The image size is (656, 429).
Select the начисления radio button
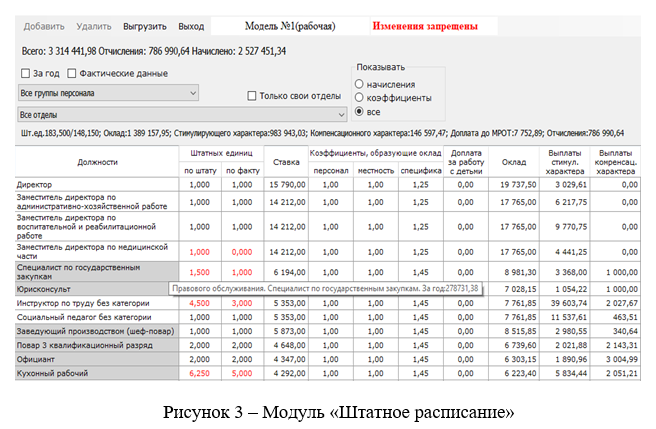click(x=360, y=84)
